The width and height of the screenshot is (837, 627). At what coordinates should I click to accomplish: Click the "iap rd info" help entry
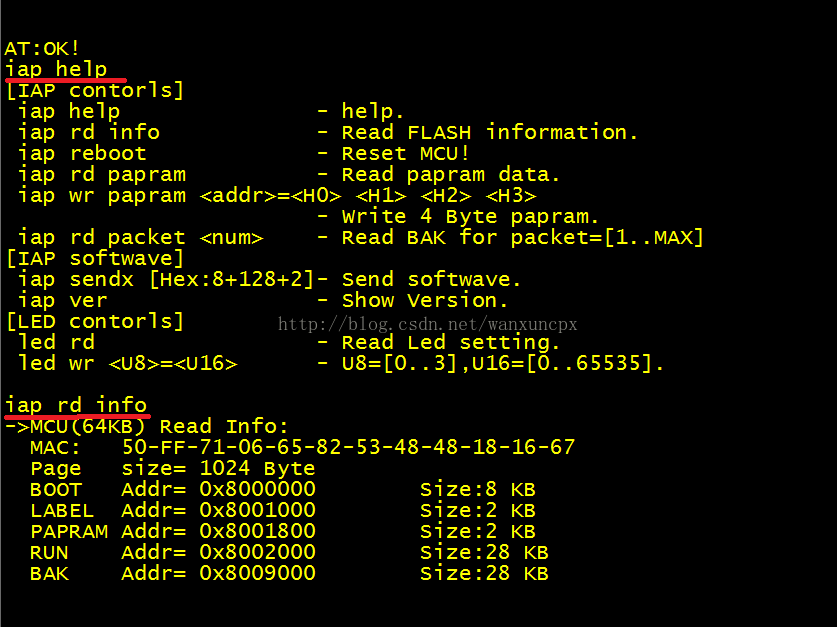point(88,132)
